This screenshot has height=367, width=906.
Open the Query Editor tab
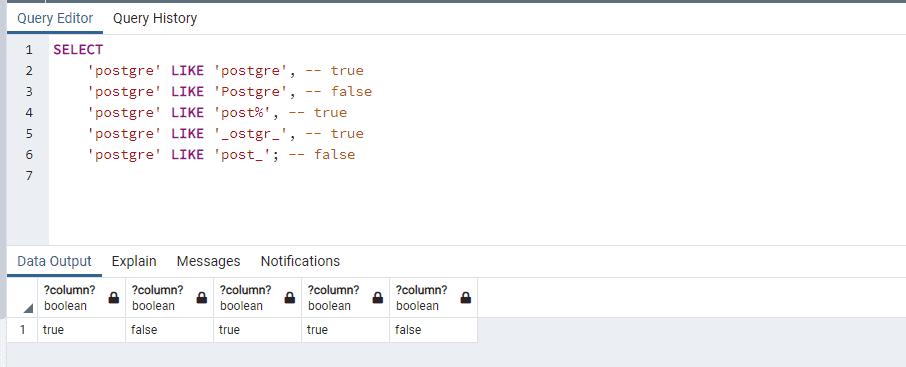pos(55,18)
